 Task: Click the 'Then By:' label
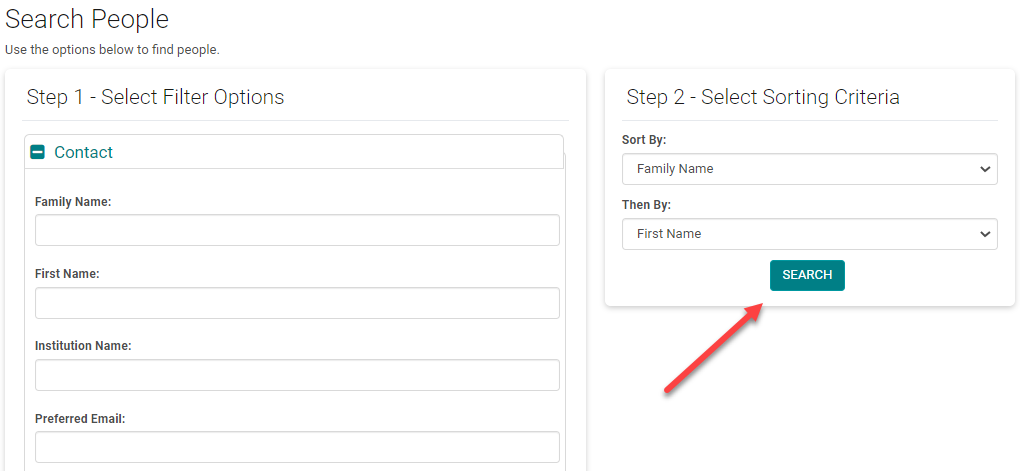(x=646, y=205)
